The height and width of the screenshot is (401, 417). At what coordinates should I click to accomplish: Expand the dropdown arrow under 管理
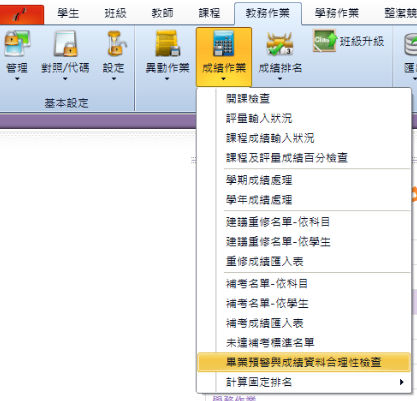click(17, 79)
